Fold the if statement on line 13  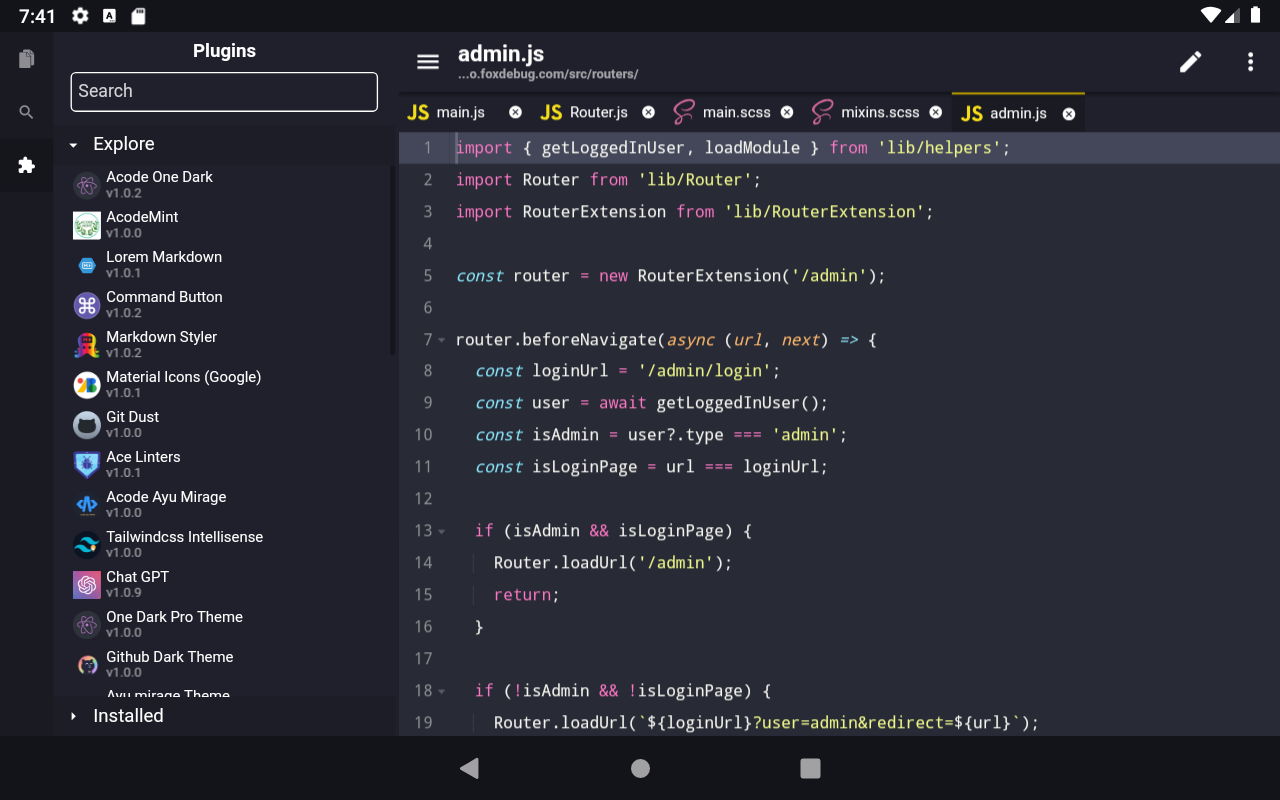point(441,531)
